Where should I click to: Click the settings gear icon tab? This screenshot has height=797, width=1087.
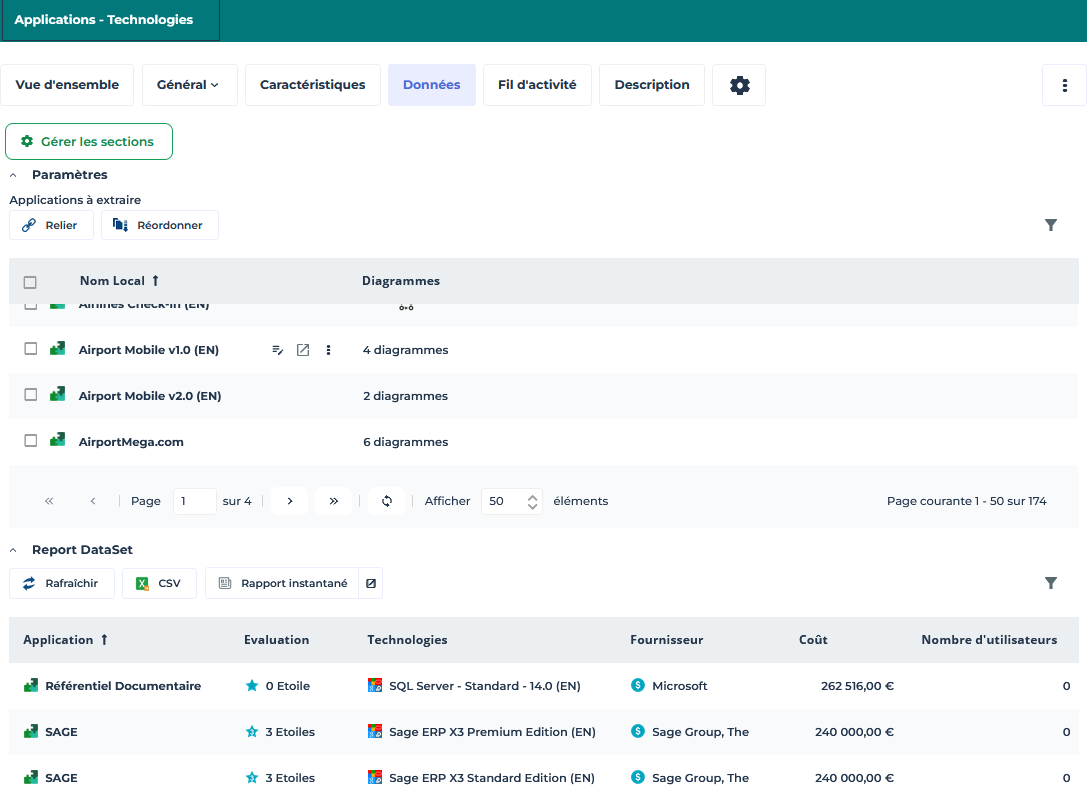click(x=739, y=85)
